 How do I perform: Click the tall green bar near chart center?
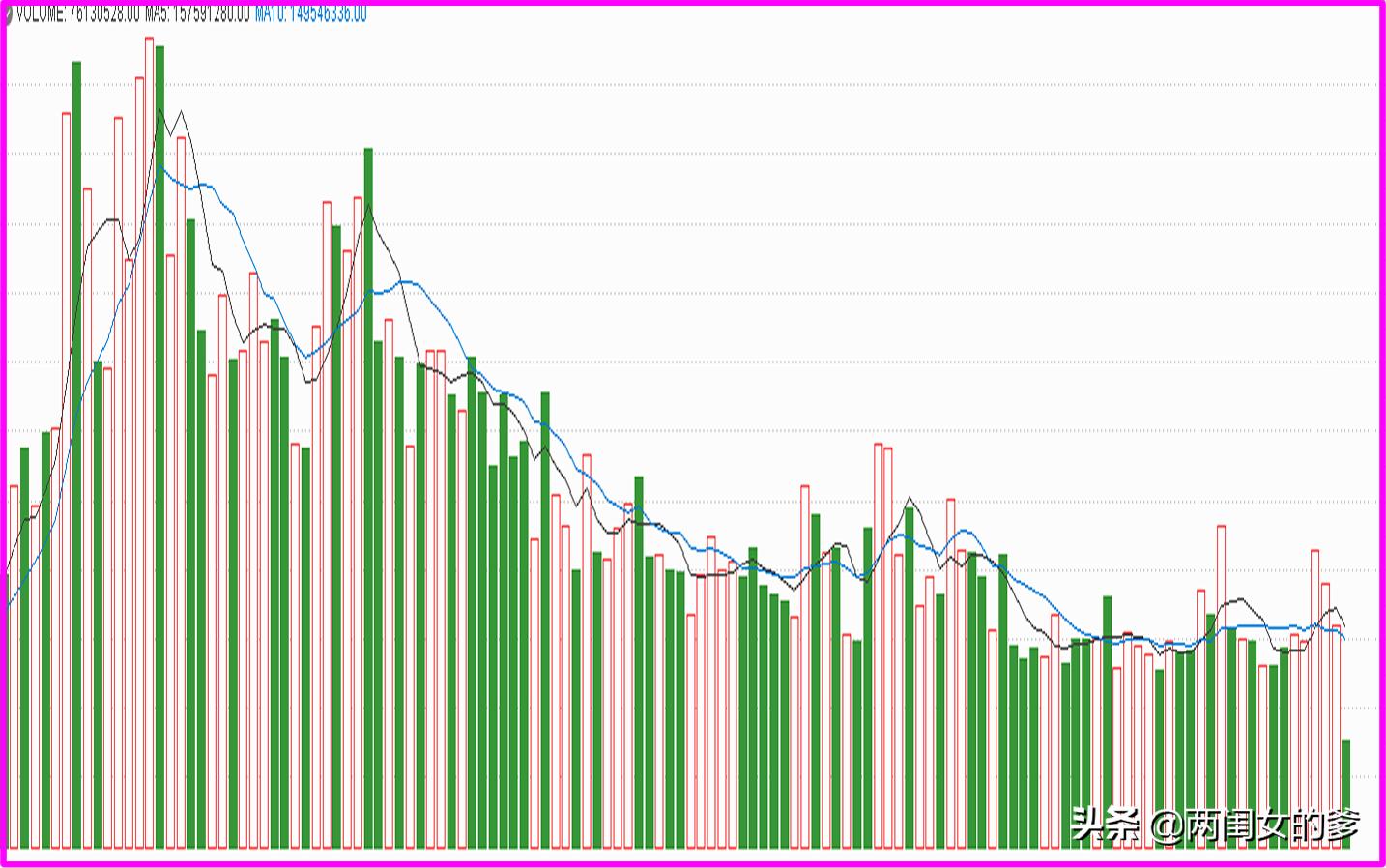point(639,662)
